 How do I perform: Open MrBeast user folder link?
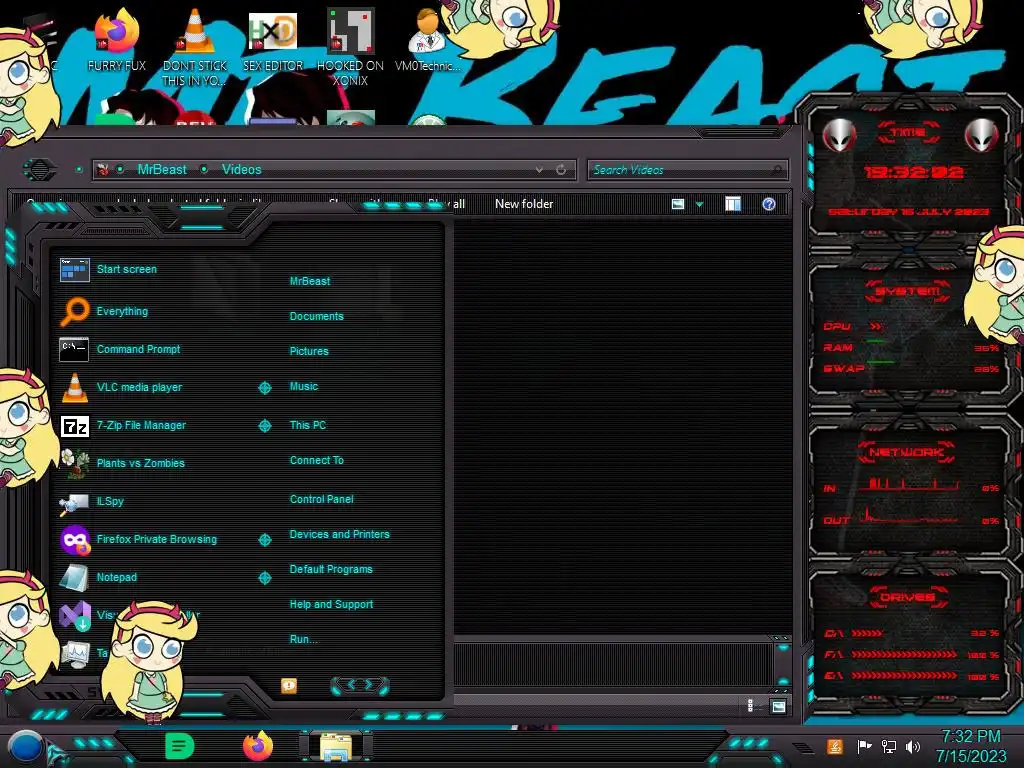[310, 281]
